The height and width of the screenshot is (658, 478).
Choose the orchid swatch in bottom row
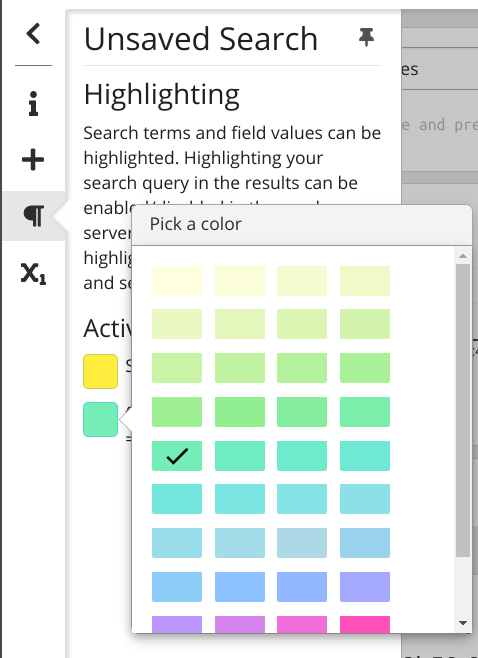coord(240,624)
